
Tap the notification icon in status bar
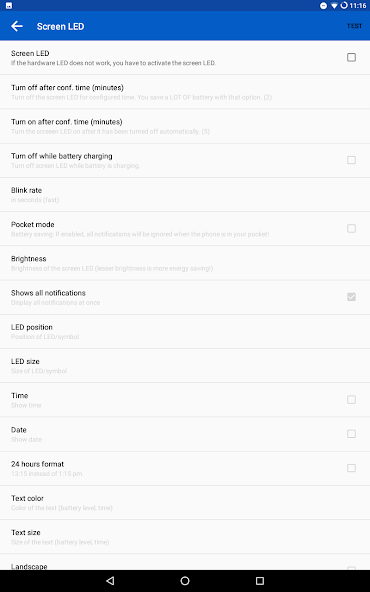pos(9,6)
